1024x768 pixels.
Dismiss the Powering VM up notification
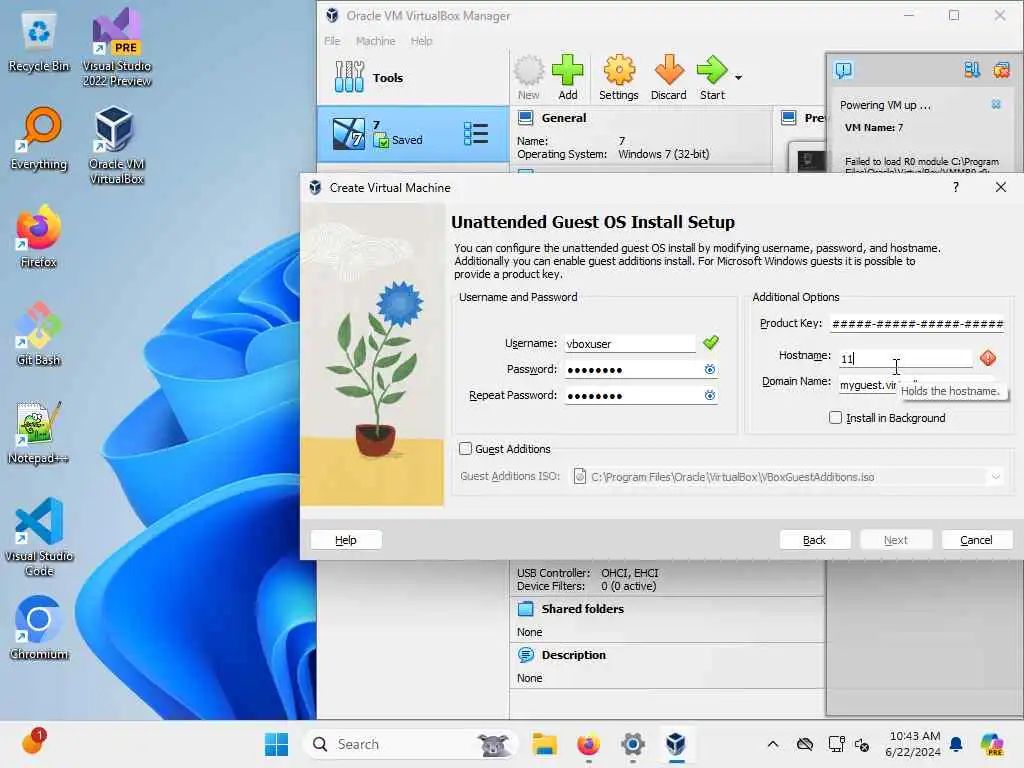(996, 104)
